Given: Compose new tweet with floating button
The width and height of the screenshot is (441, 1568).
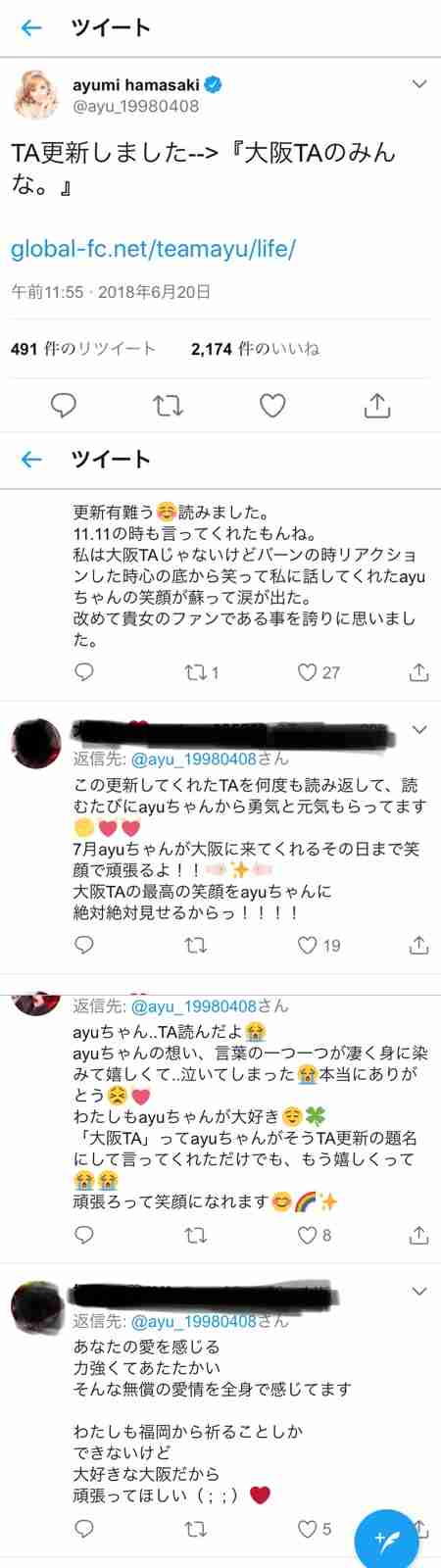Looking at the screenshot, I should [x=385, y=1537].
